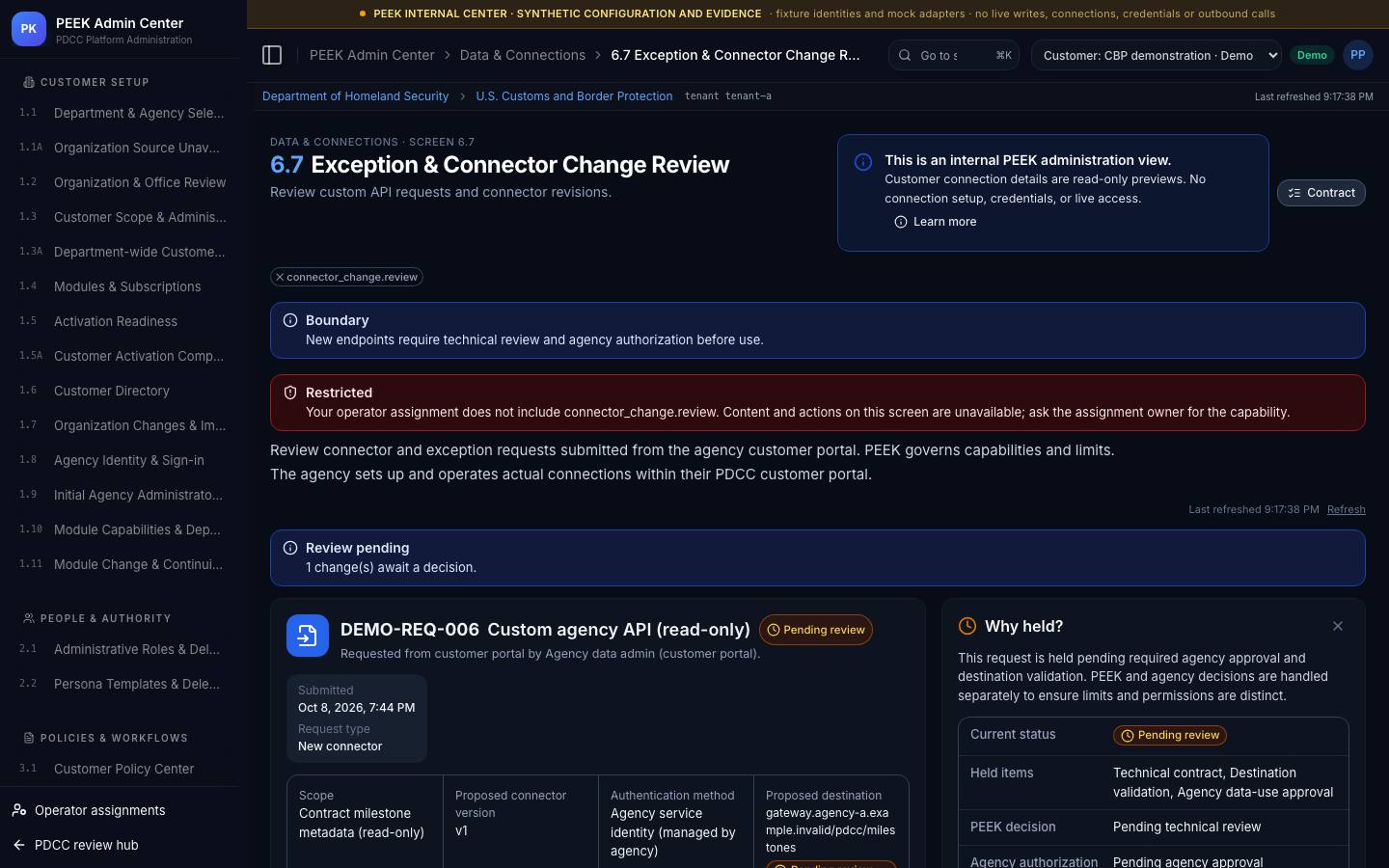
Task: Open the Customer: CBP demonstration dropdown
Action: point(1157,55)
